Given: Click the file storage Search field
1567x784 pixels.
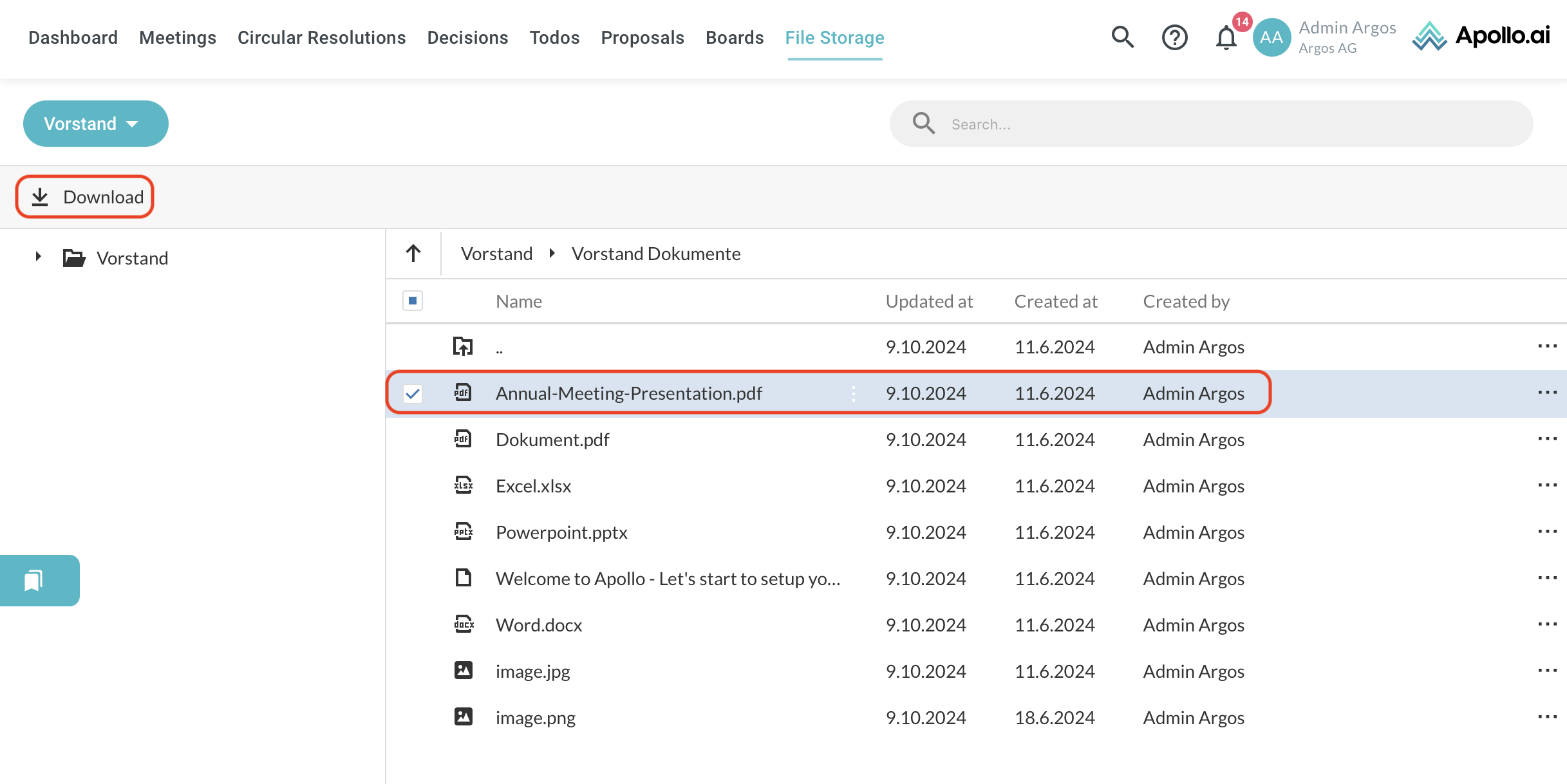Looking at the screenshot, I should tap(1223, 124).
